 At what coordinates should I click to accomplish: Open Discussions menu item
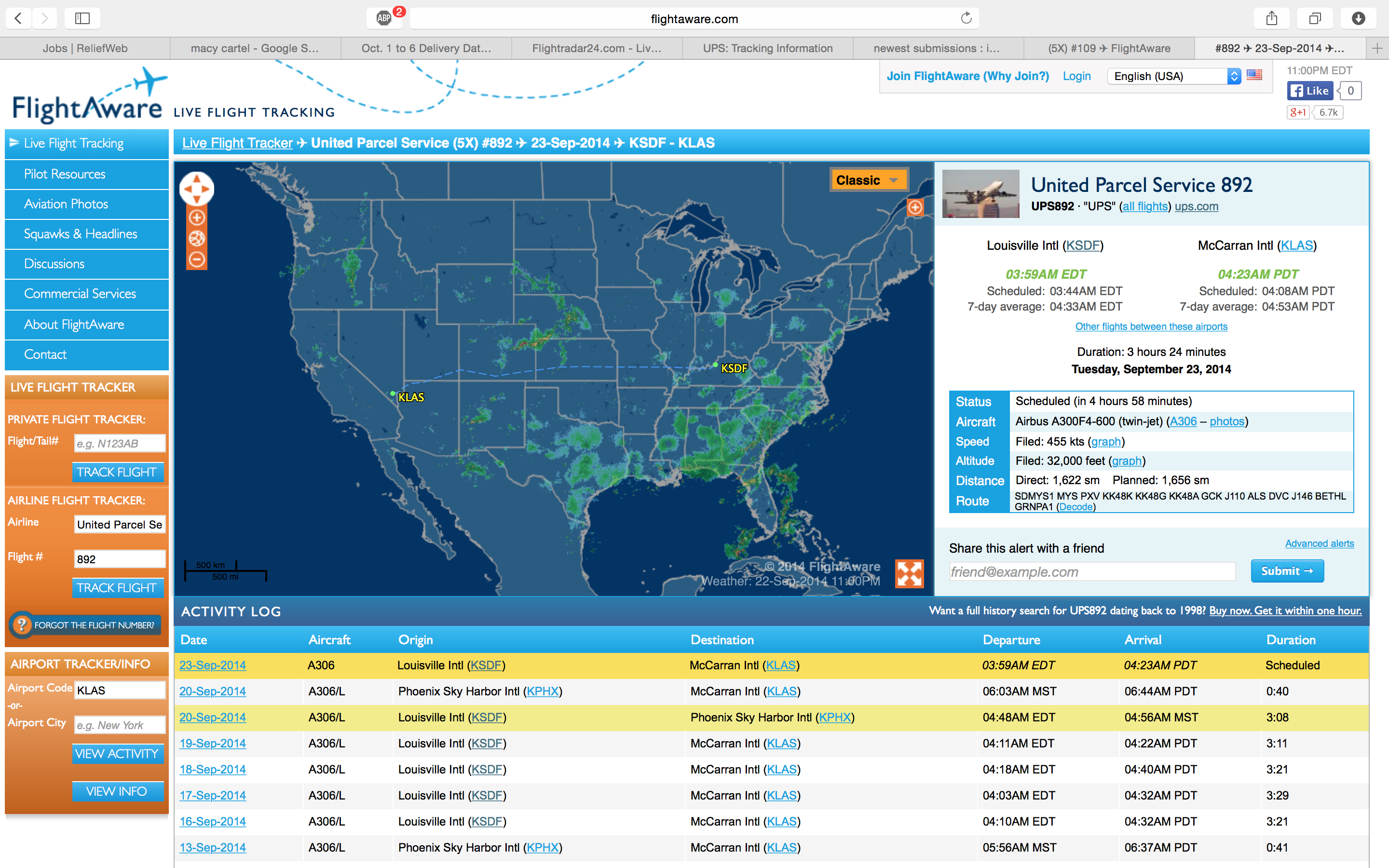[x=87, y=263]
